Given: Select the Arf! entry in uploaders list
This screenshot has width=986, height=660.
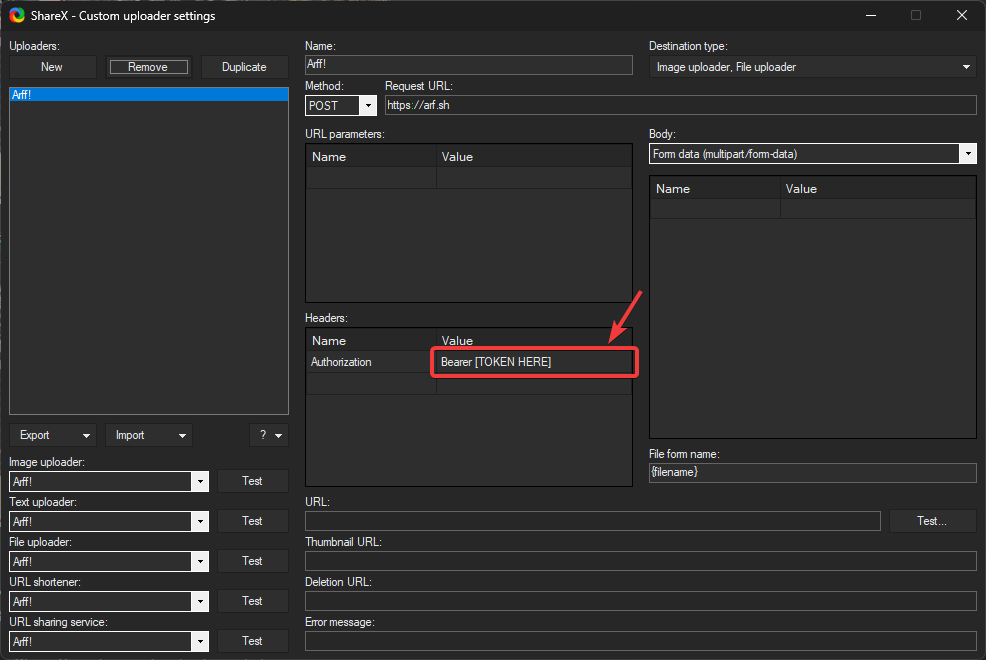Looking at the screenshot, I should [149, 94].
